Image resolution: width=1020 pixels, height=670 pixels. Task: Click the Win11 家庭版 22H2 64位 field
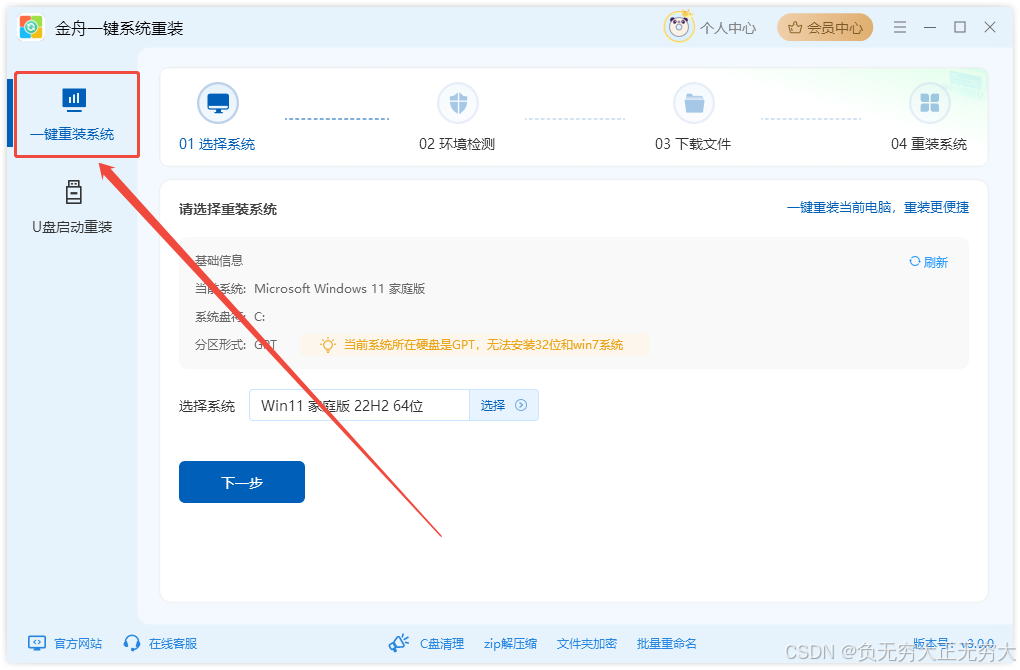pyautogui.click(x=359, y=405)
